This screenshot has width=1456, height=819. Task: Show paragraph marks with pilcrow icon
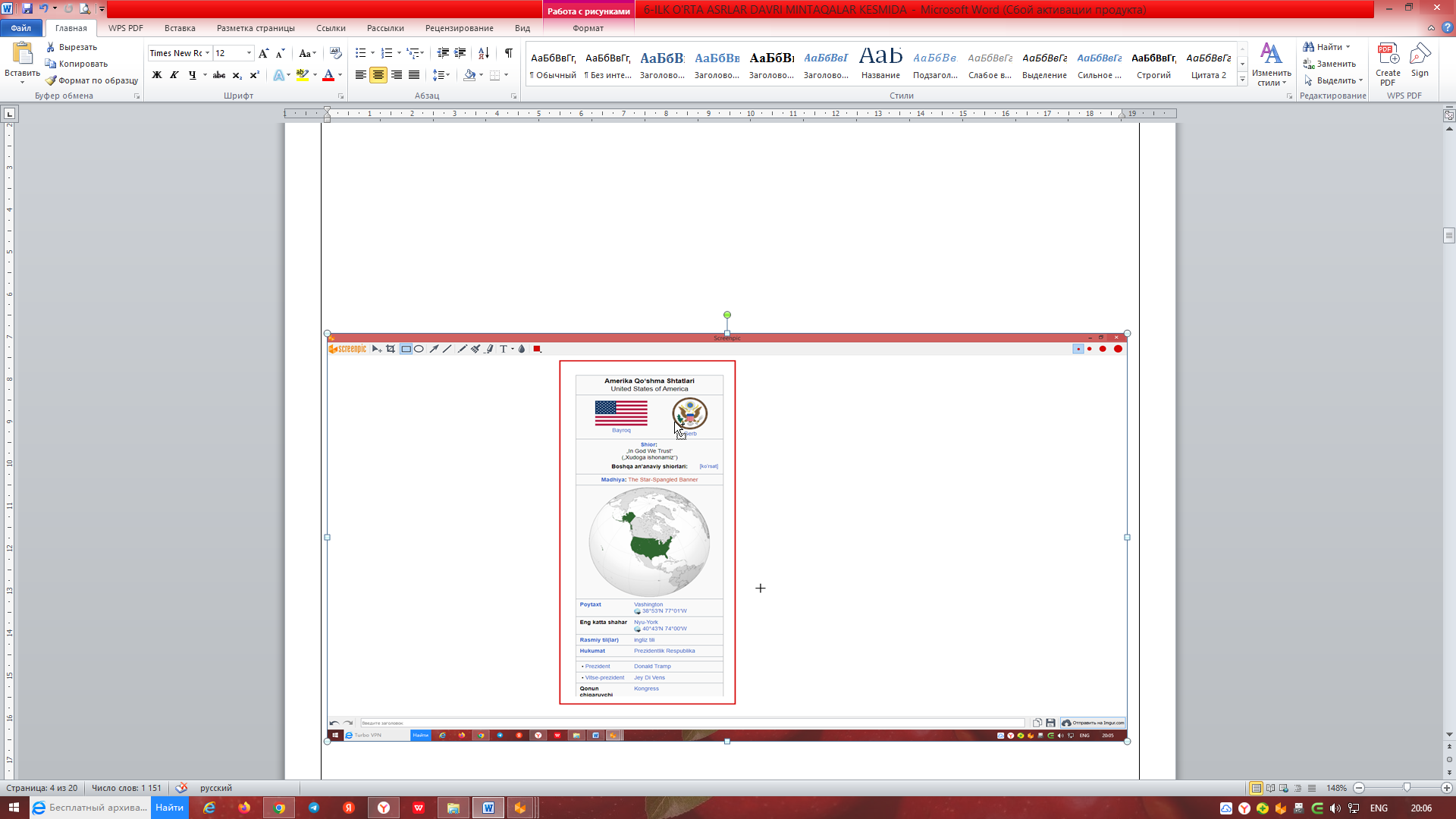pyautogui.click(x=509, y=53)
